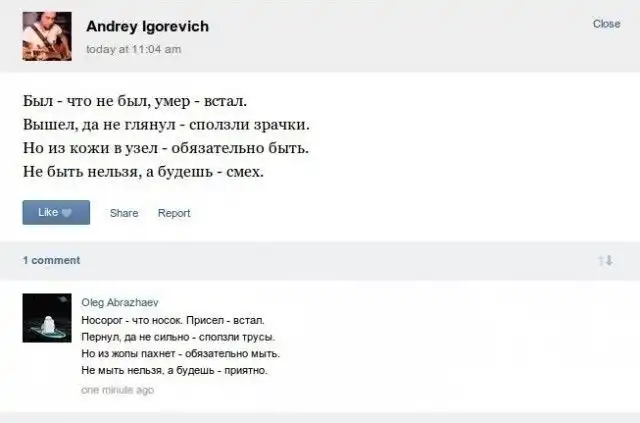The width and height of the screenshot is (640, 423).
Task: Collapse the "1 comment" section header
Action: [x=51, y=260]
